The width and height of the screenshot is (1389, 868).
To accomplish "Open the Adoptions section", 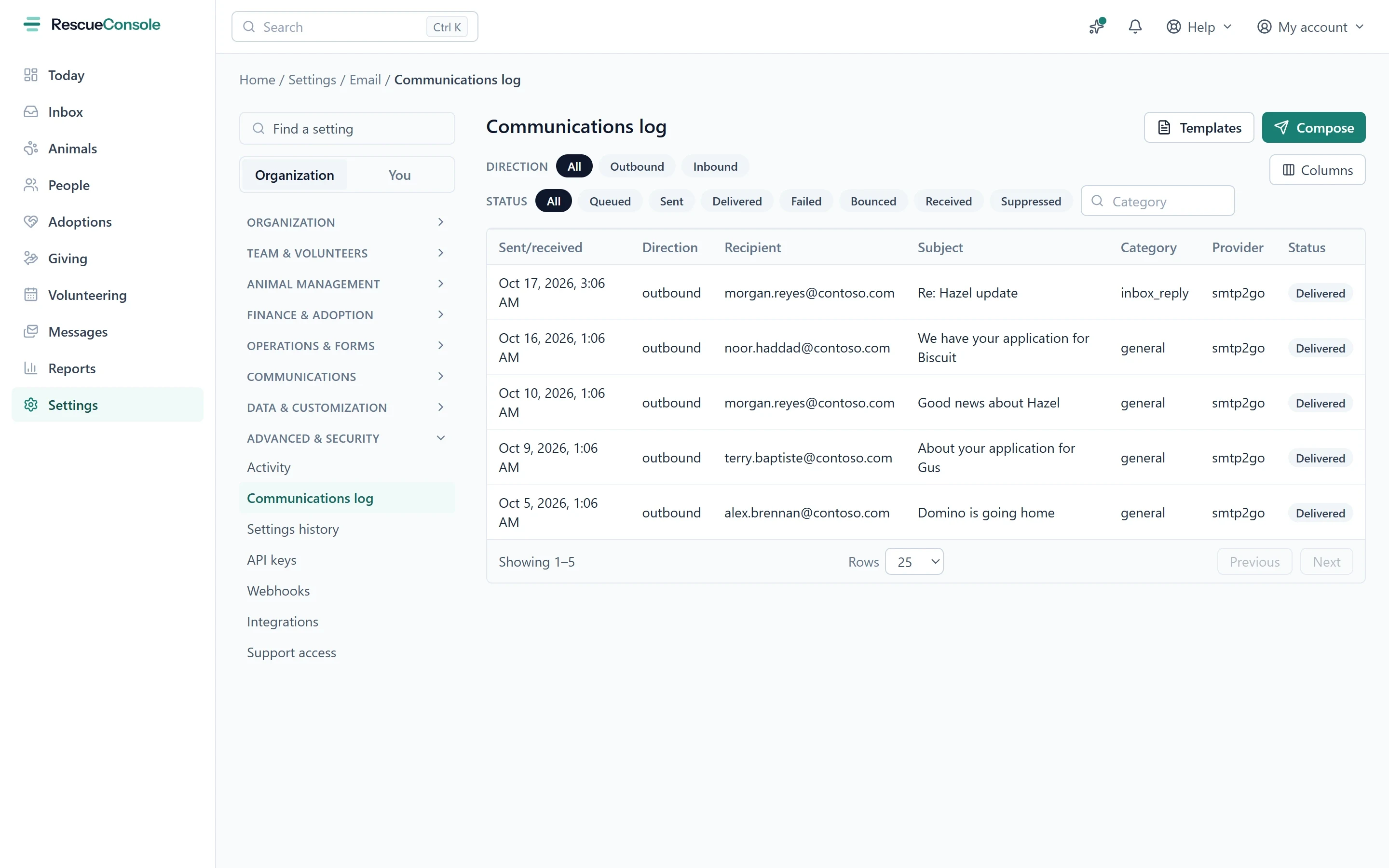I will pos(108,222).
